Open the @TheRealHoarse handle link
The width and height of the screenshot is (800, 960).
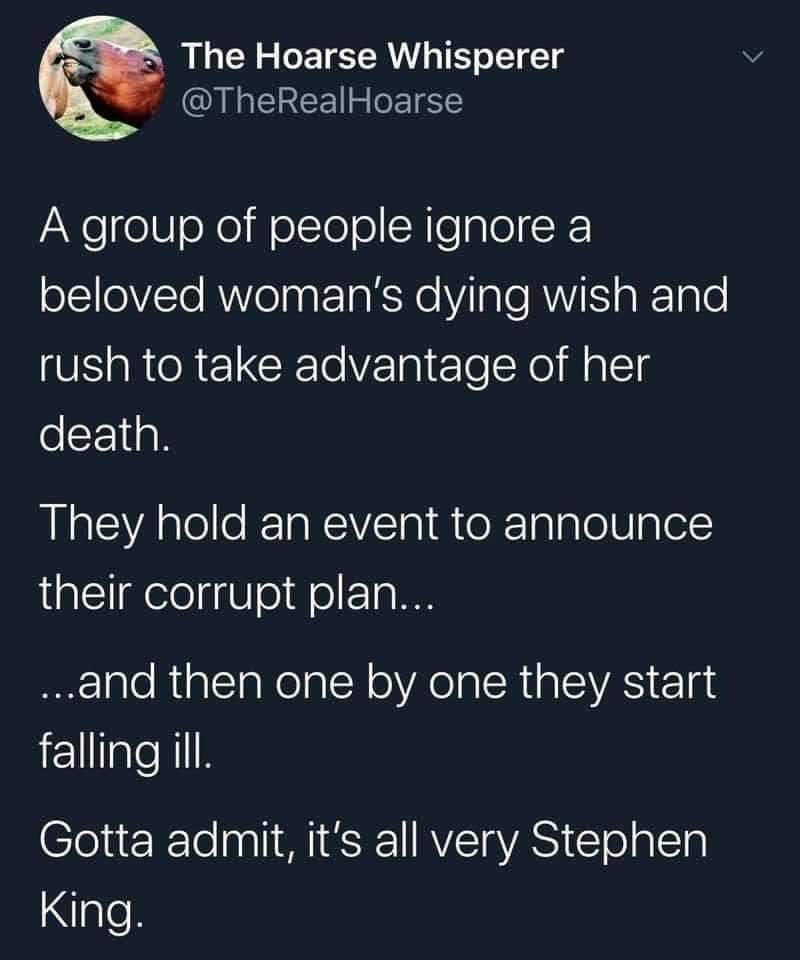pos(322,101)
